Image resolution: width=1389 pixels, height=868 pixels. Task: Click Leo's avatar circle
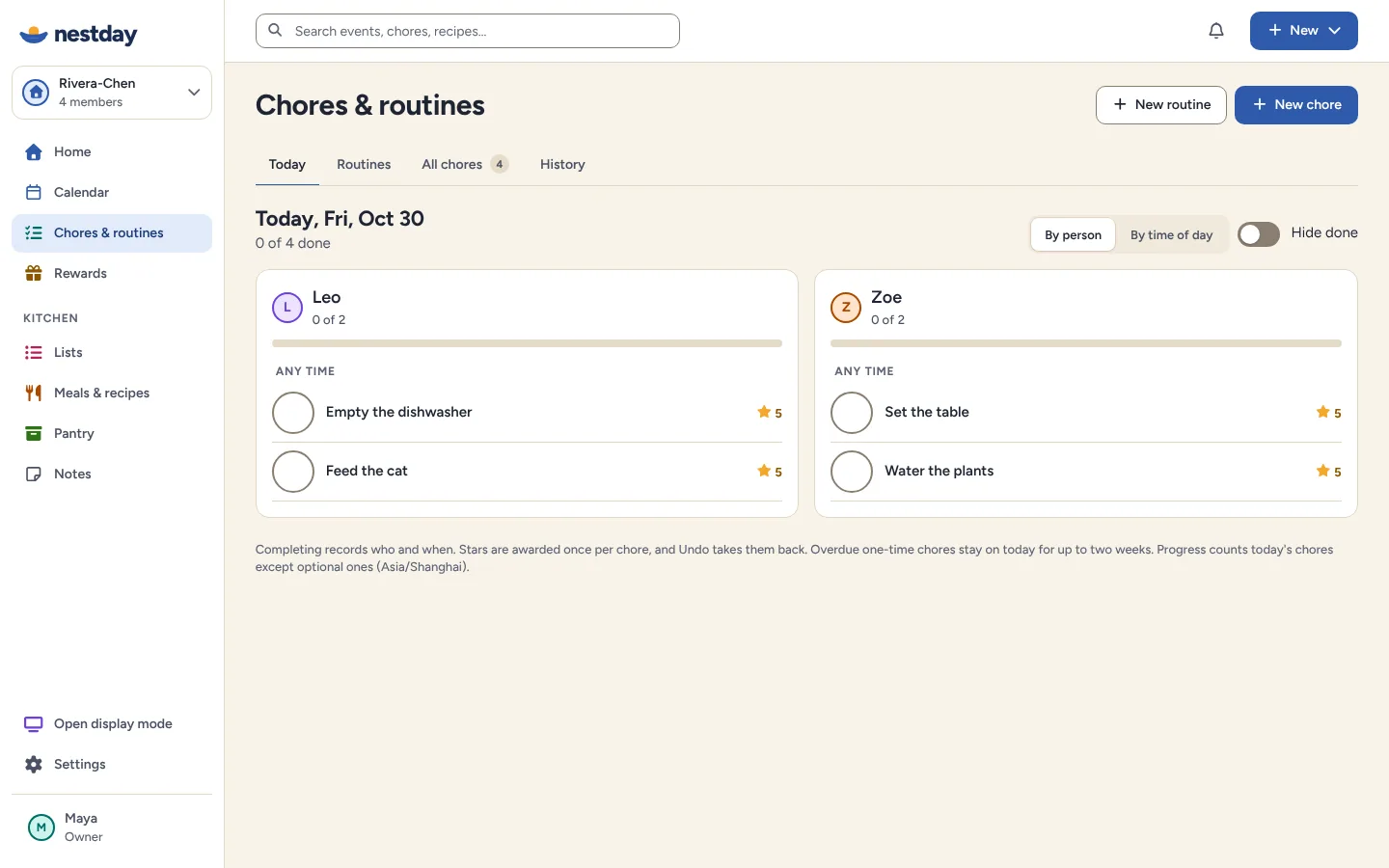click(x=287, y=308)
